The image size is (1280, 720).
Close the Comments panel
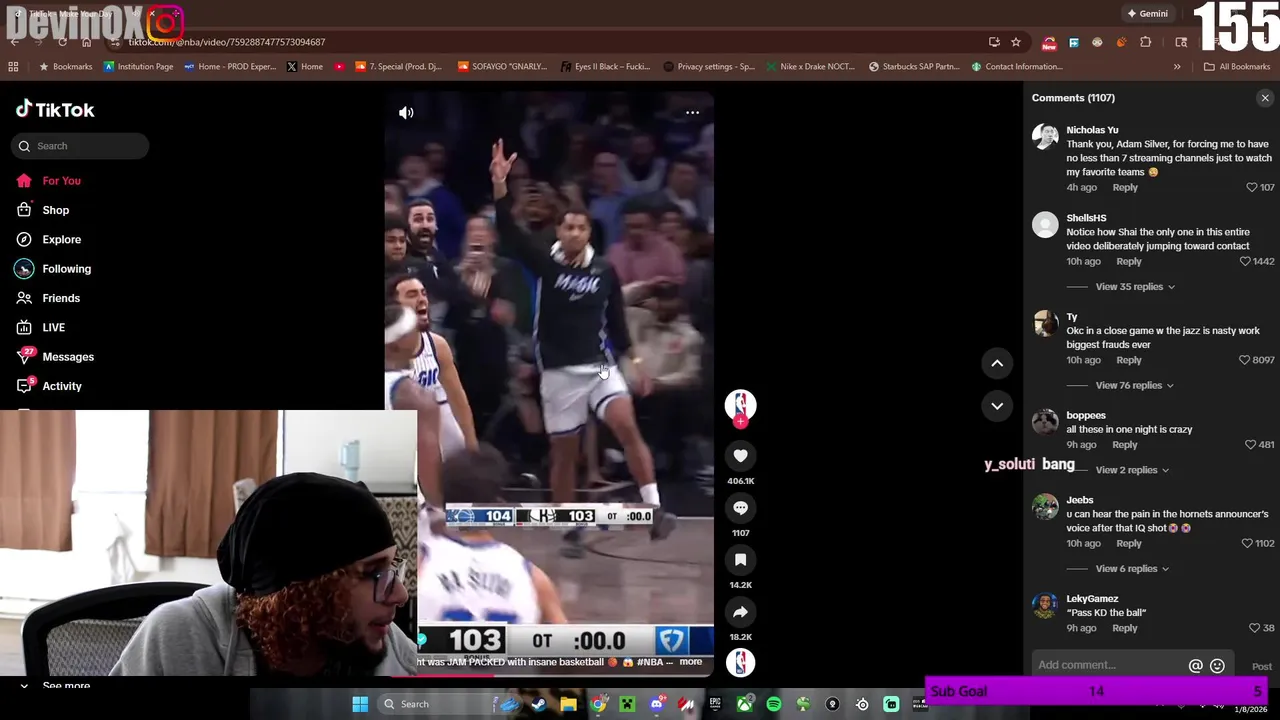1265,98
